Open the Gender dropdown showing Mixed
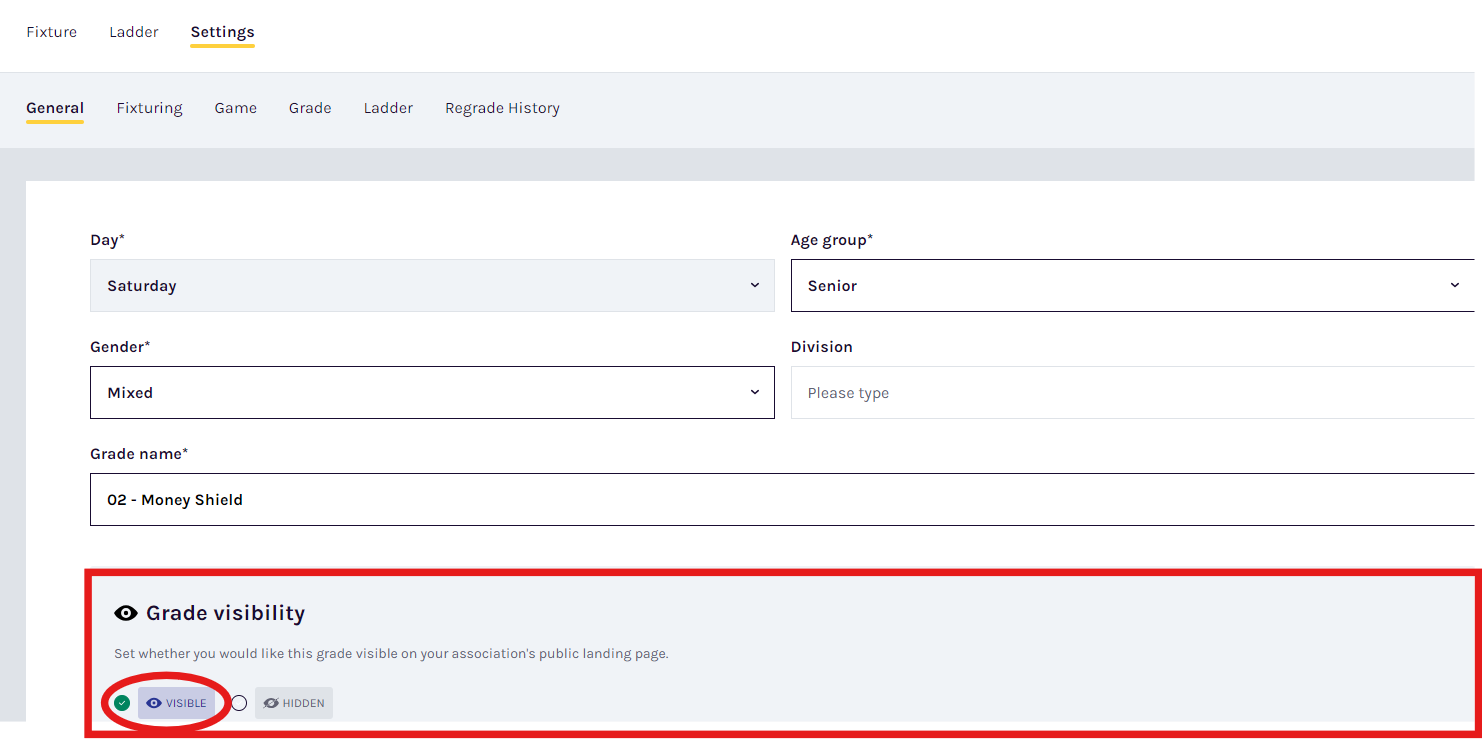Image resolution: width=1482 pixels, height=739 pixels. pyautogui.click(x=432, y=392)
